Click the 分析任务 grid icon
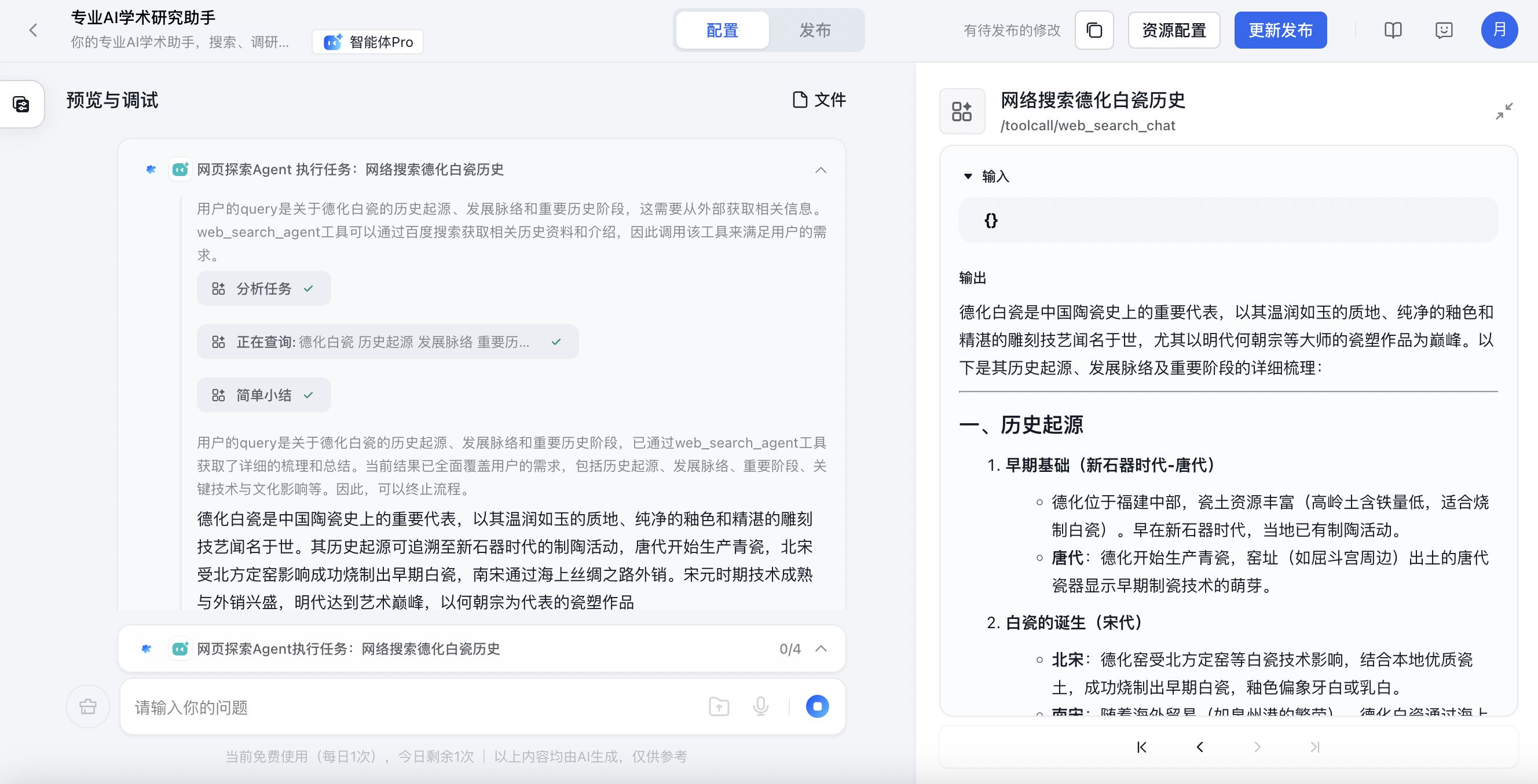 218,289
